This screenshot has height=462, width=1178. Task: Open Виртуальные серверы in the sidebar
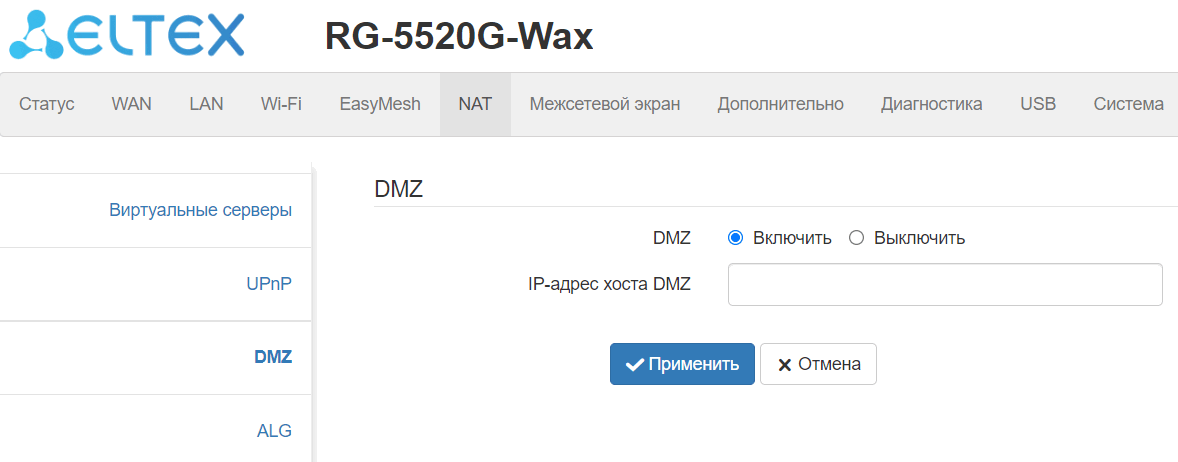click(200, 211)
